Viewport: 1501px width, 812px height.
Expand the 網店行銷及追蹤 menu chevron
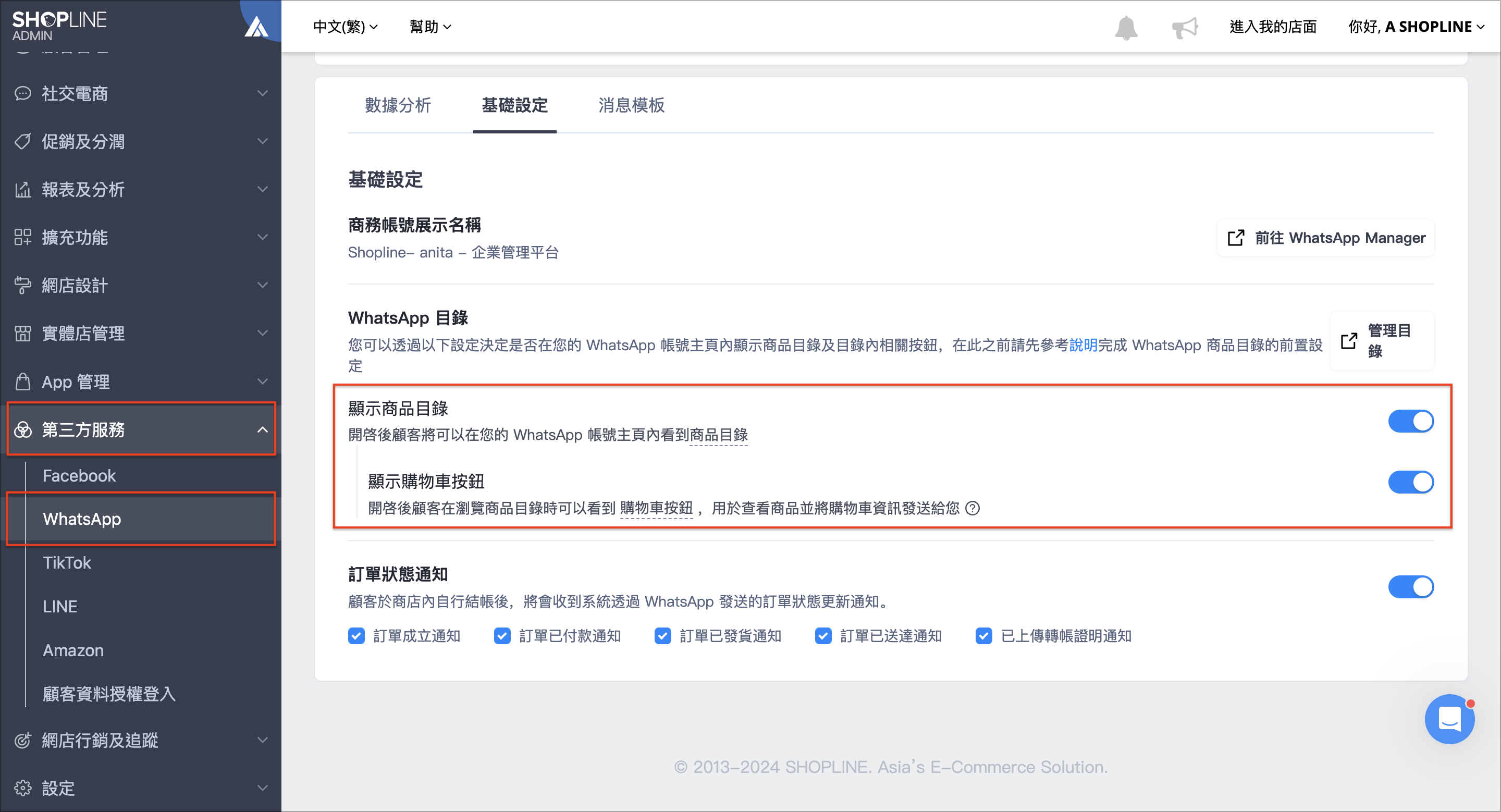[263, 740]
